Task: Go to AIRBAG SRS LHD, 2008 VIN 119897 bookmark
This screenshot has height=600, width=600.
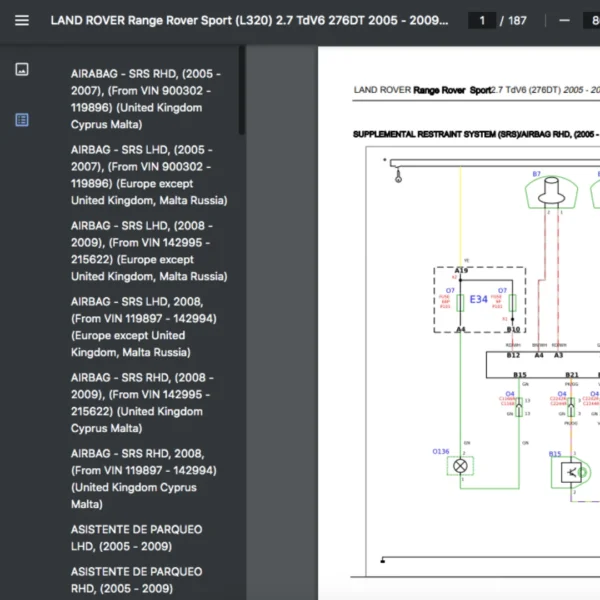Action: tap(147, 327)
